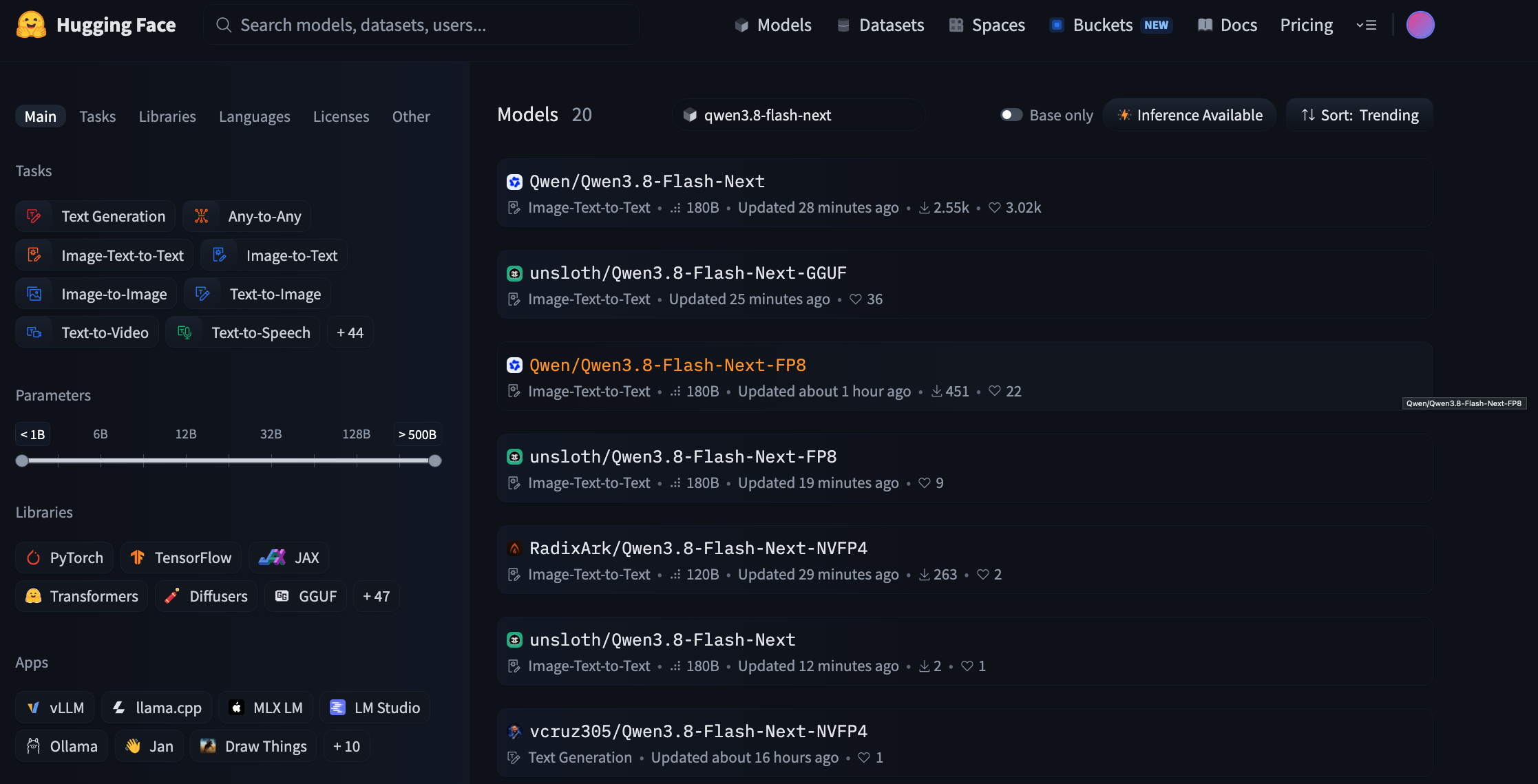The width and height of the screenshot is (1538, 784).
Task: Expand the + 10 more apps list
Action: click(346, 746)
